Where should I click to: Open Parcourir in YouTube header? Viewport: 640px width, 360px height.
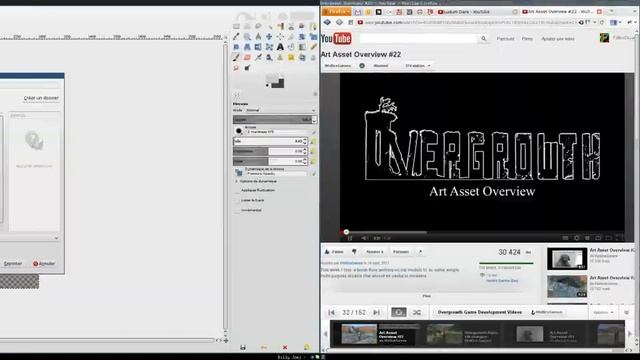tap(505, 39)
